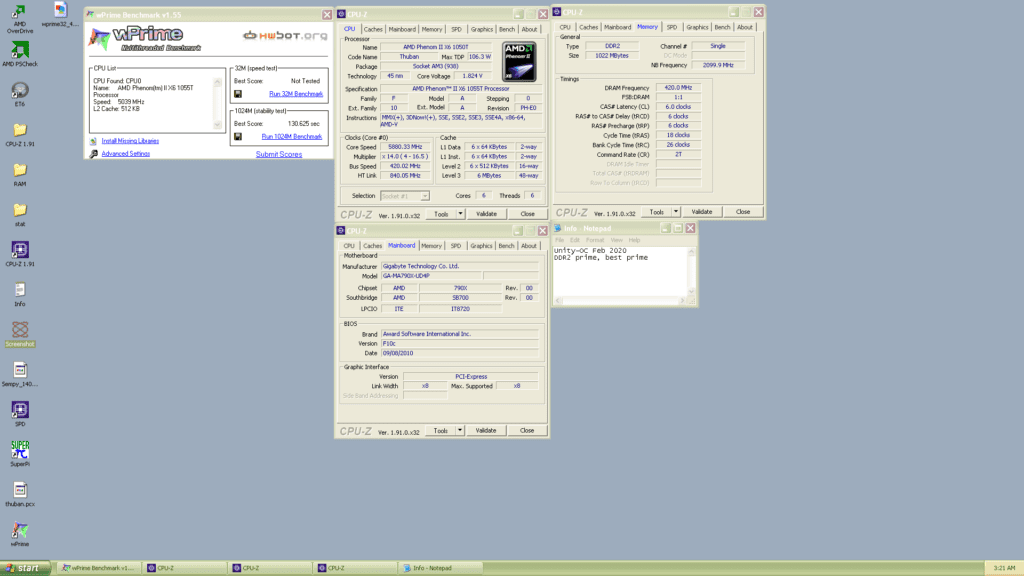Viewport: 1024px width, 576px height.
Task: Click the wrench icon next to Advanced Settings
Action: 93,154
